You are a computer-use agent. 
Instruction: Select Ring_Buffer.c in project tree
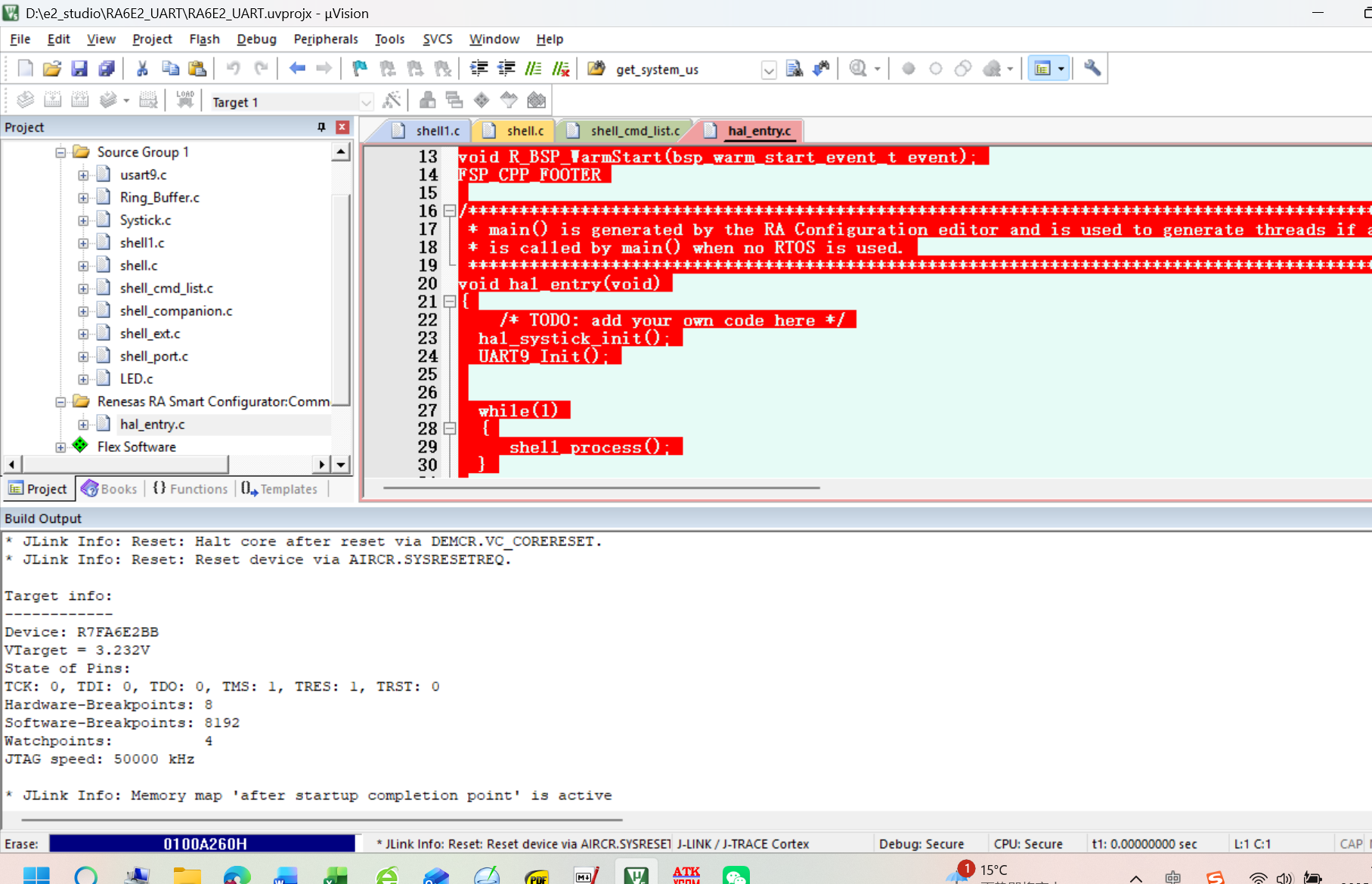159,197
